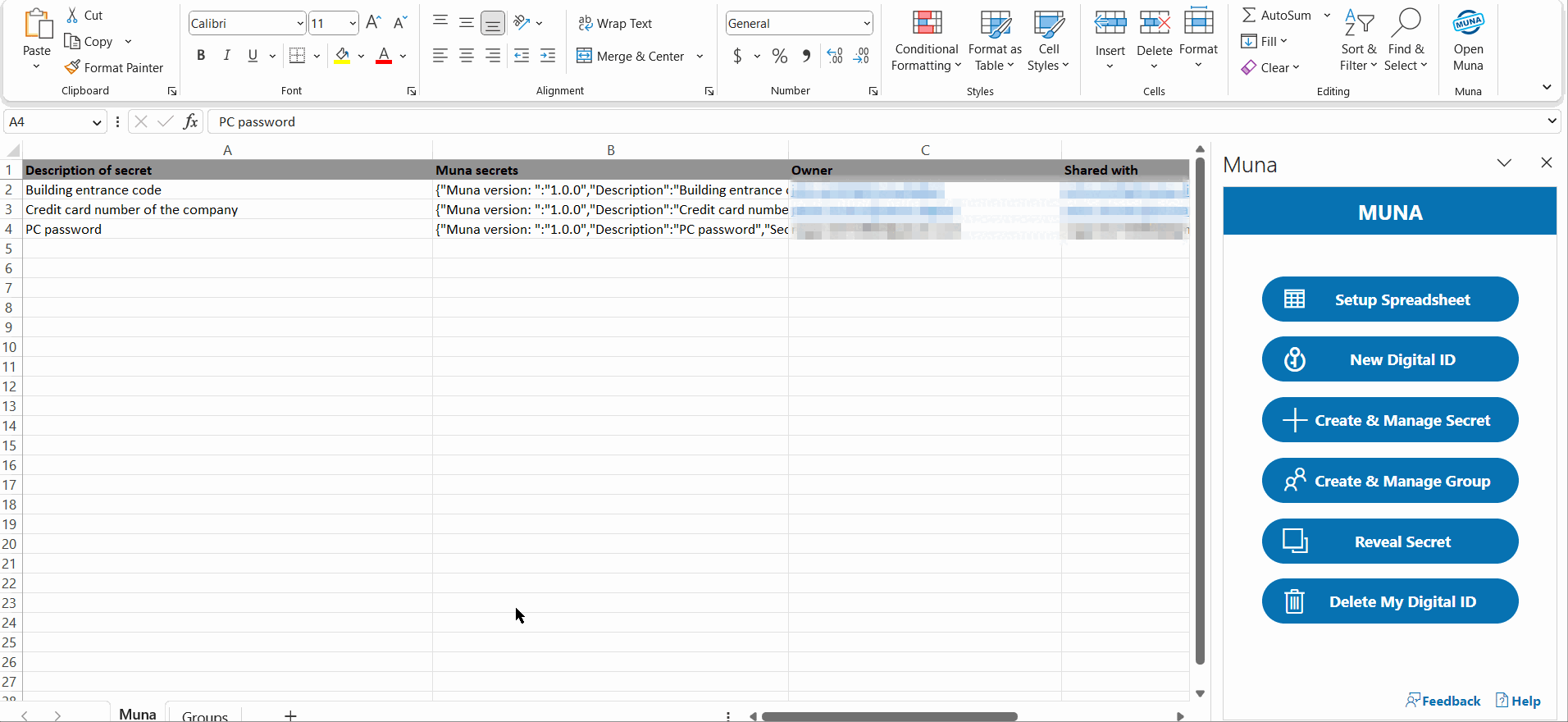Align text right

tap(493, 56)
